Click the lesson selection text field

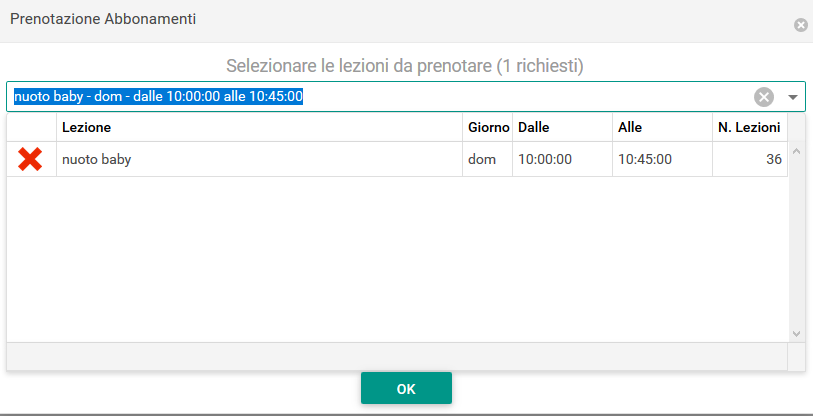point(379,96)
